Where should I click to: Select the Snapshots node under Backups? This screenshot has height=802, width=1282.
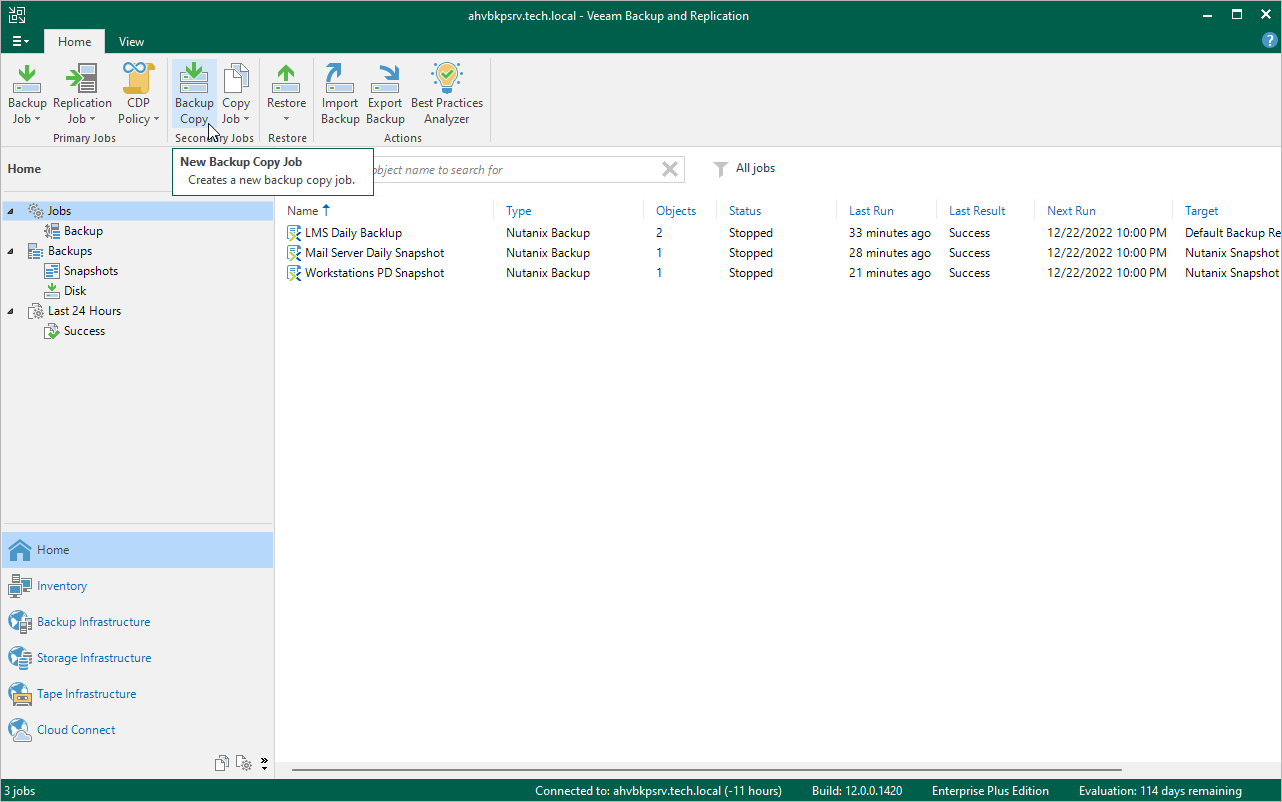[x=90, y=271]
